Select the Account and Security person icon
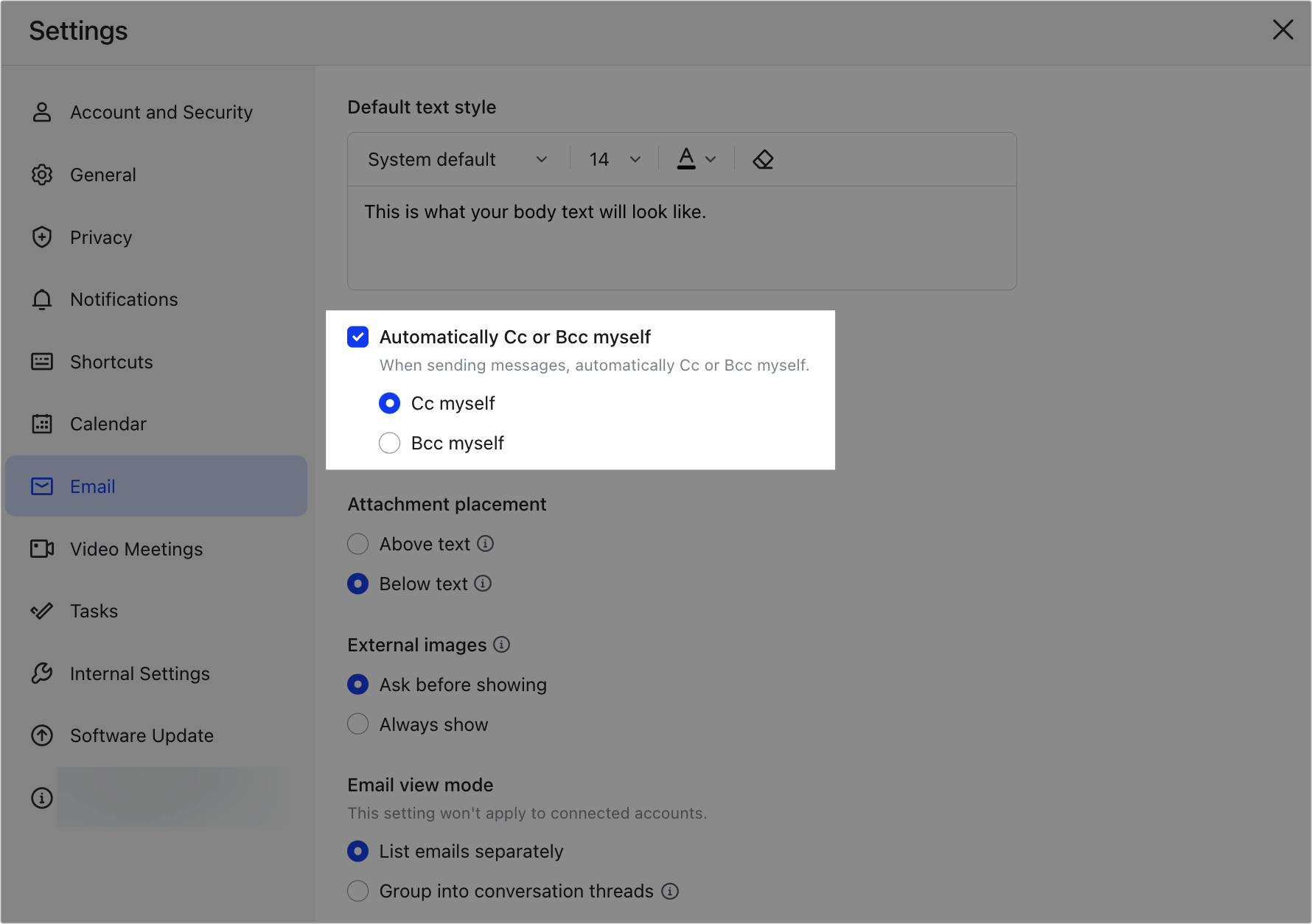 click(42, 112)
